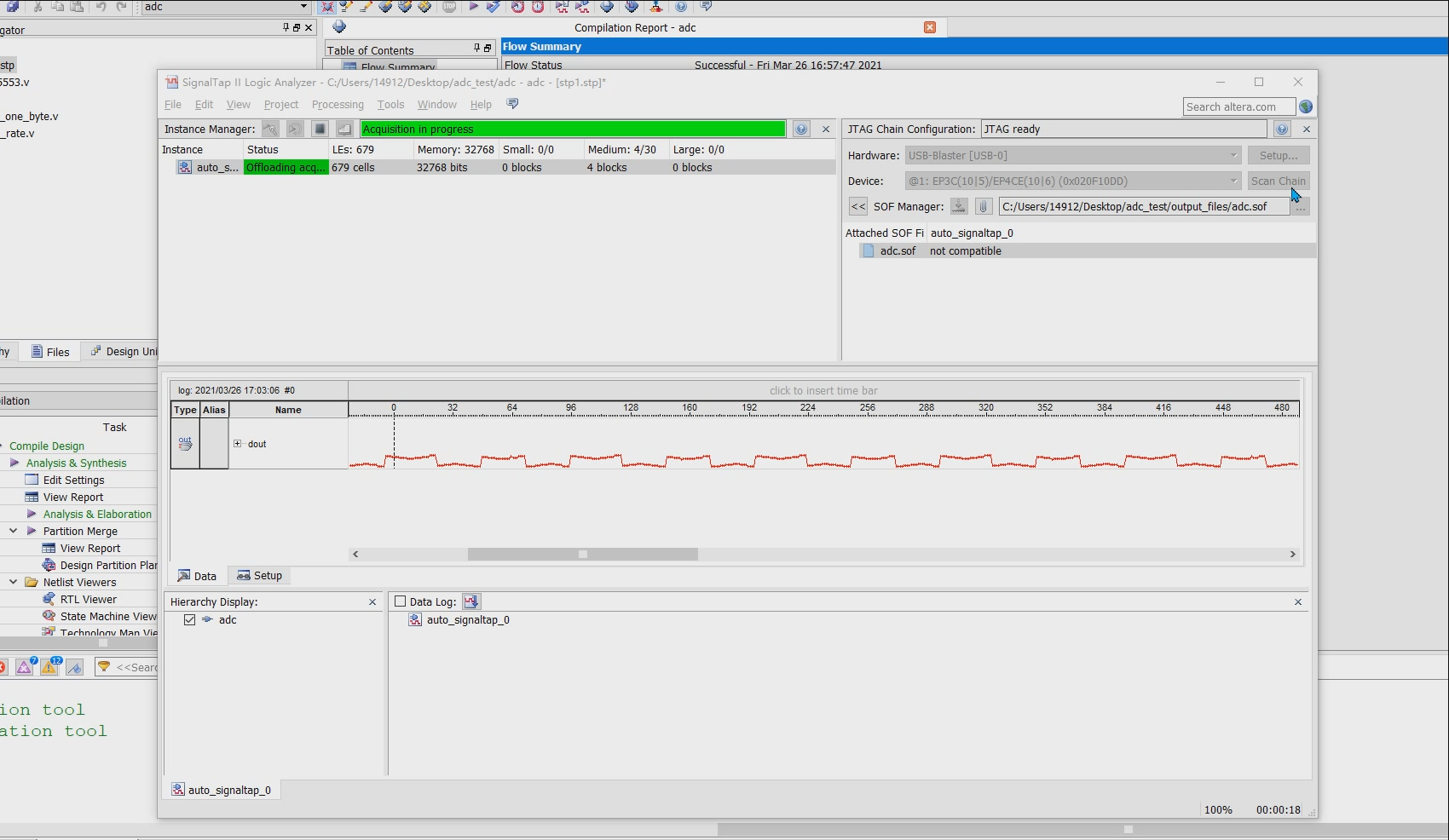This screenshot has height=840, width=1449.
Task: Click the browse button for the SOF file path
Action: 1301,207
